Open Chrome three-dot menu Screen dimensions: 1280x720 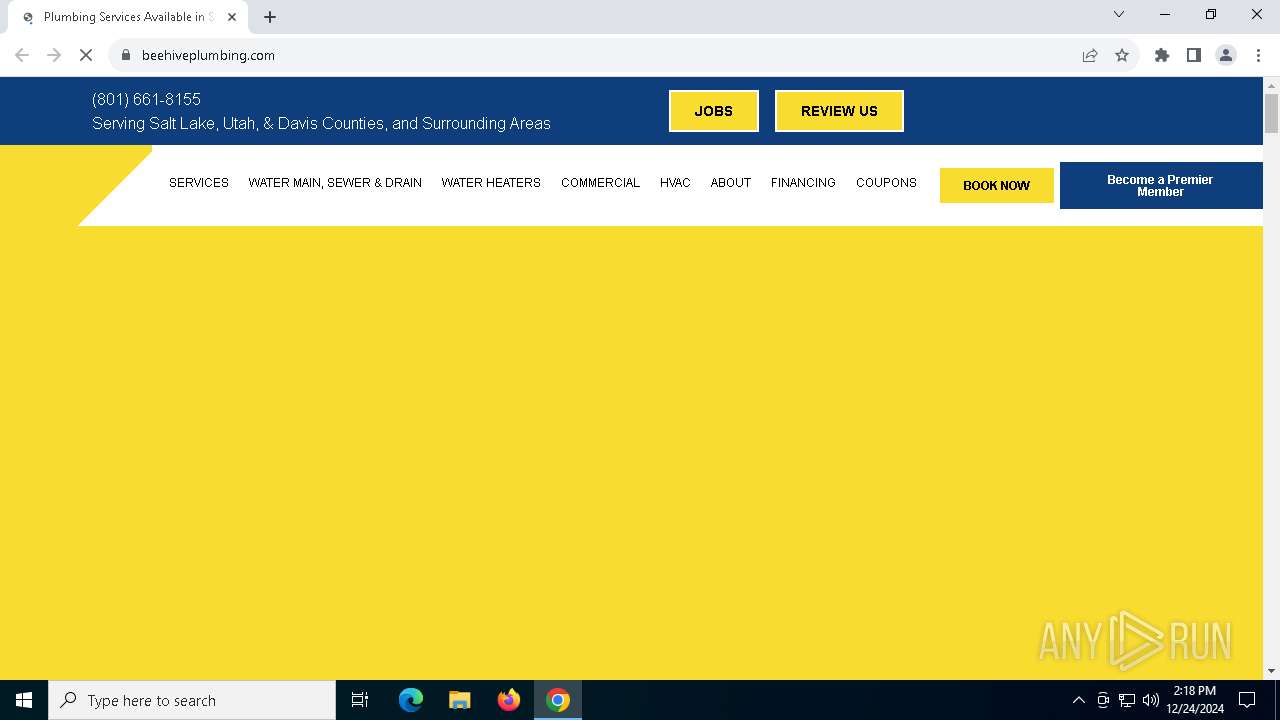click(x=1258, y=55)
